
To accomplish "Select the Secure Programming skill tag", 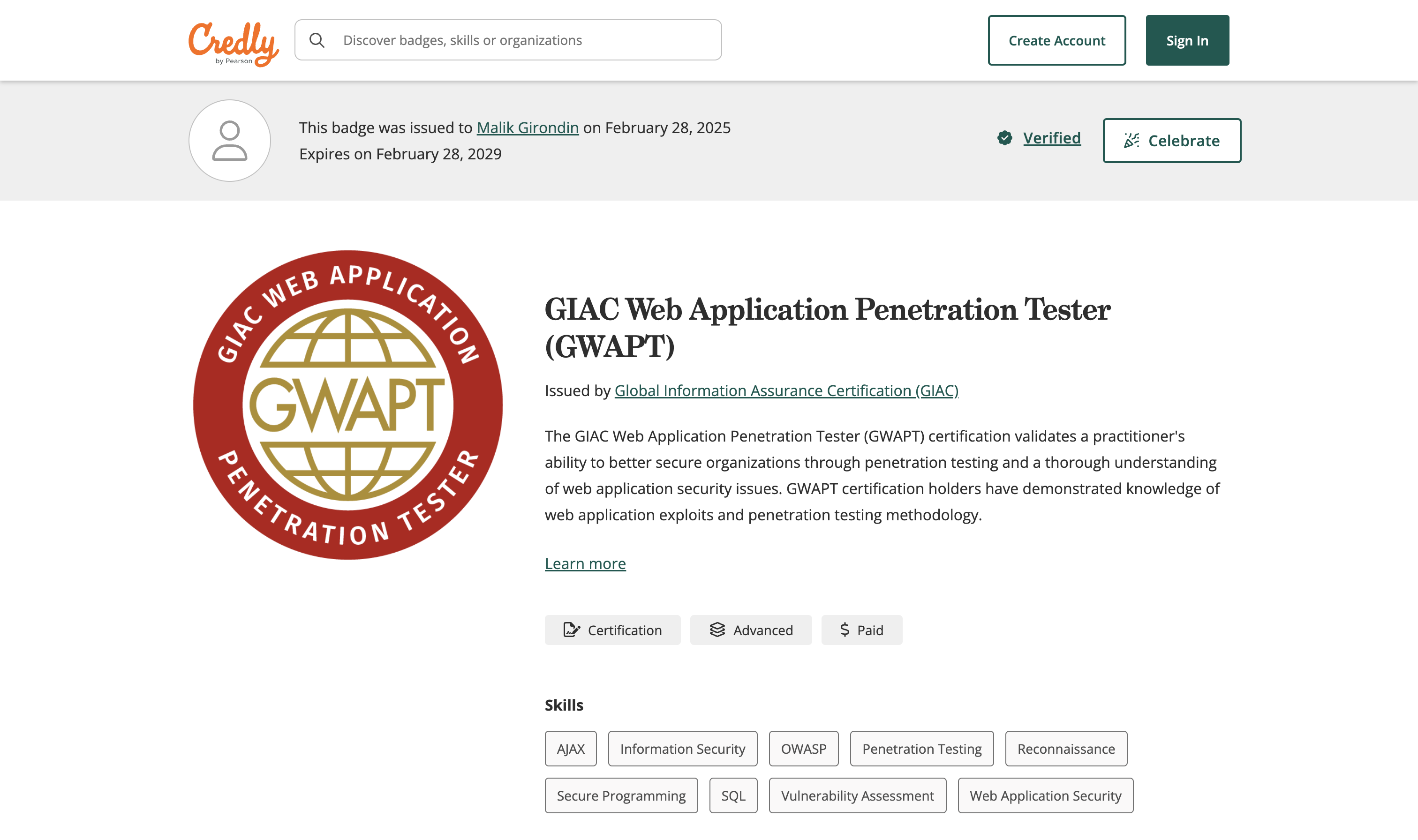I will (621, 795).
